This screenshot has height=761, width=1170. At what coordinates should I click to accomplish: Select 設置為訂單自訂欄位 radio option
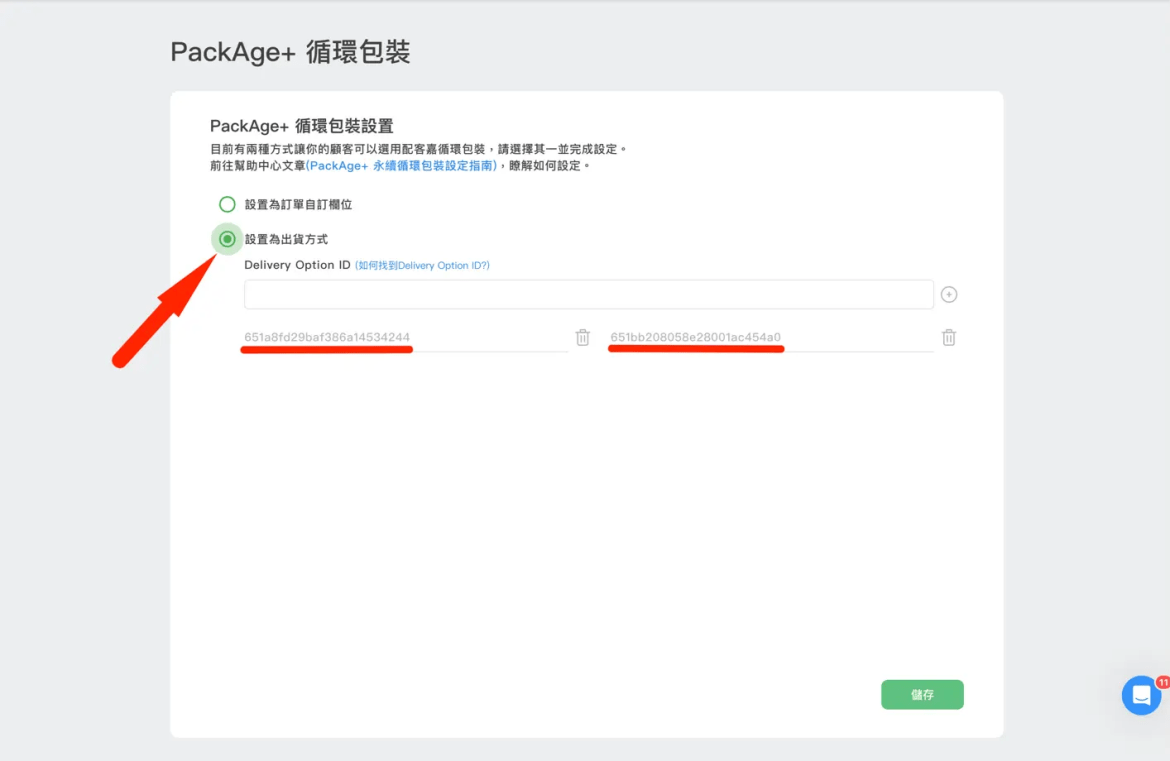(x=227, y=204)
